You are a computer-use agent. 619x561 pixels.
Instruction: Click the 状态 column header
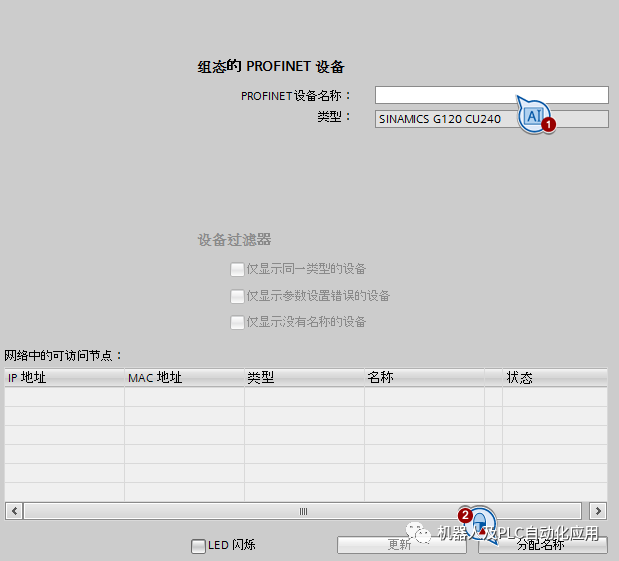555,377
